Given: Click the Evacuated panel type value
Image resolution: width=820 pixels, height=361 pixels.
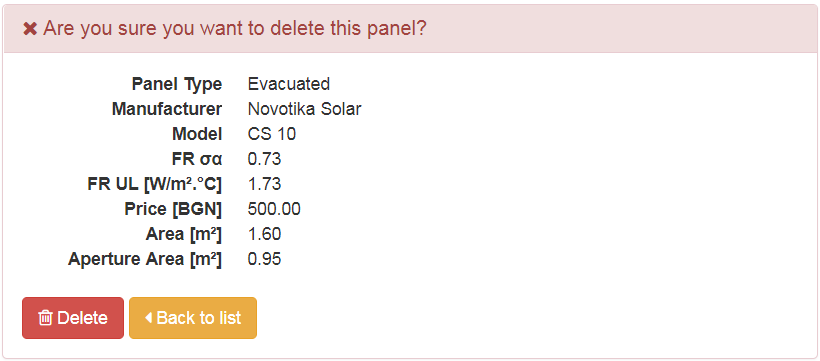Looking at the screenshot, I should (289, 84).
